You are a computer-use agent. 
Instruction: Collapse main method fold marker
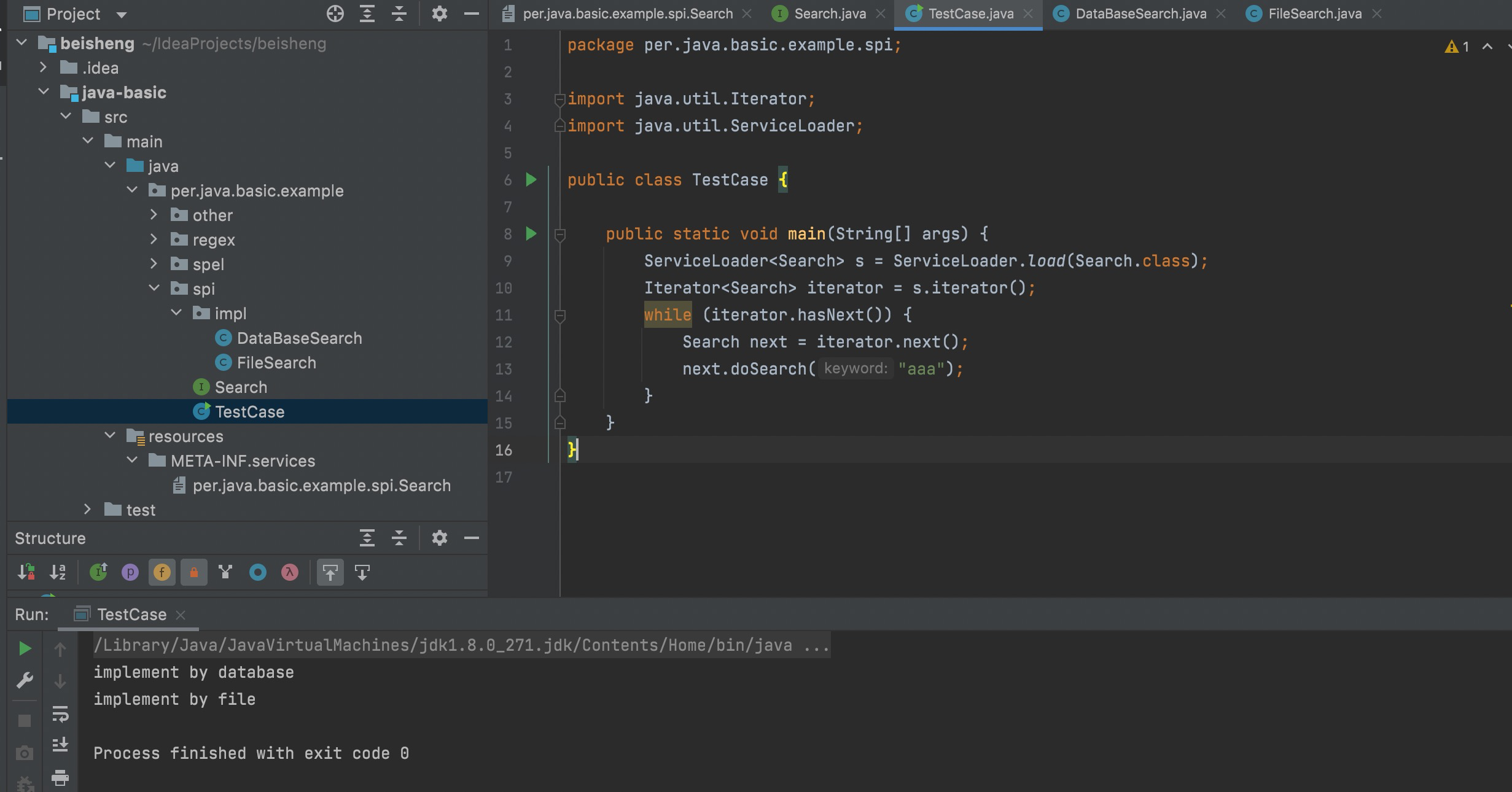[x=559, y=235]
